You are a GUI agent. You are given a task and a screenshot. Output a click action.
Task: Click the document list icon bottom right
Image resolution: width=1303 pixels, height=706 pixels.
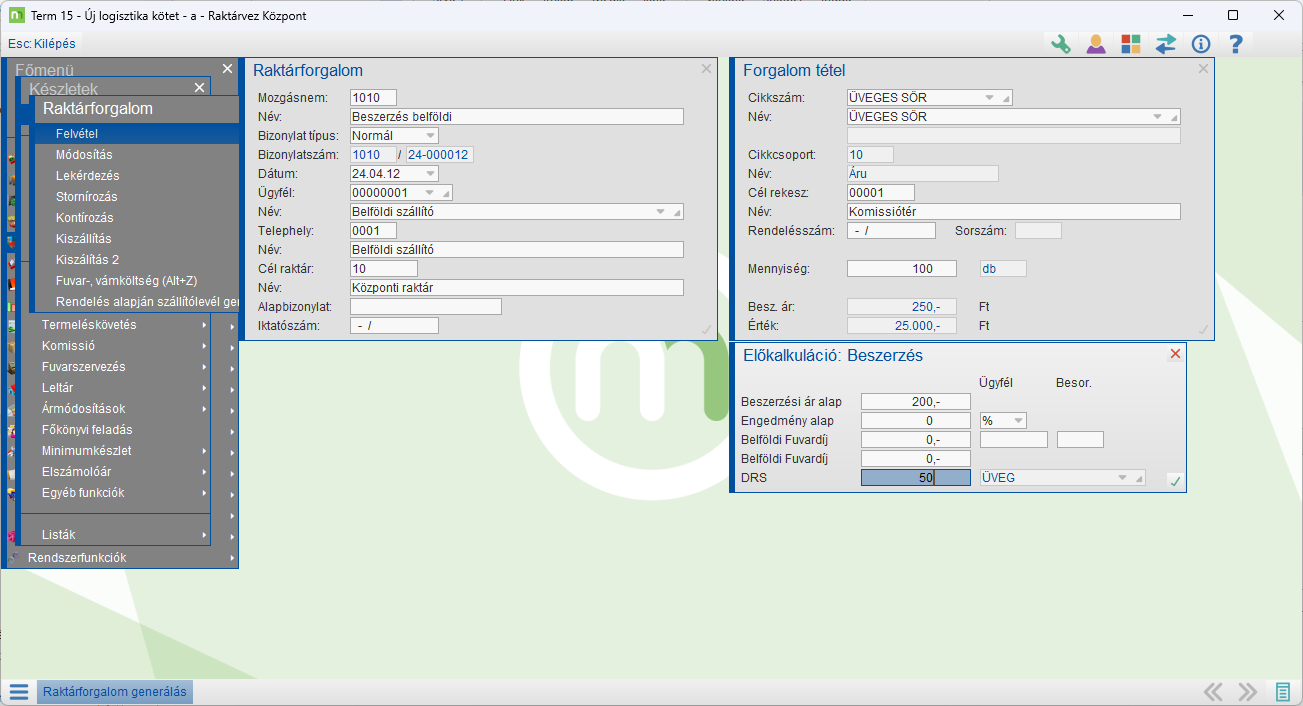pyautogui.click(x=1283, y=692)
